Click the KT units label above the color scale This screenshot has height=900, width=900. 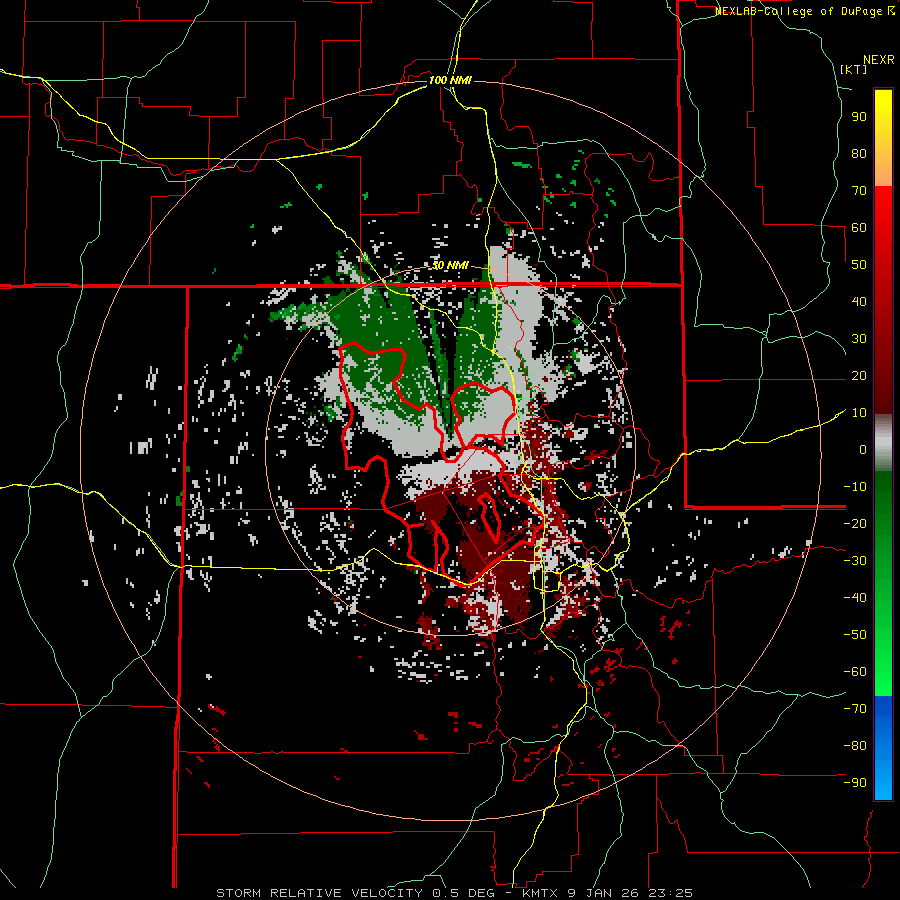tap(854, 69)
